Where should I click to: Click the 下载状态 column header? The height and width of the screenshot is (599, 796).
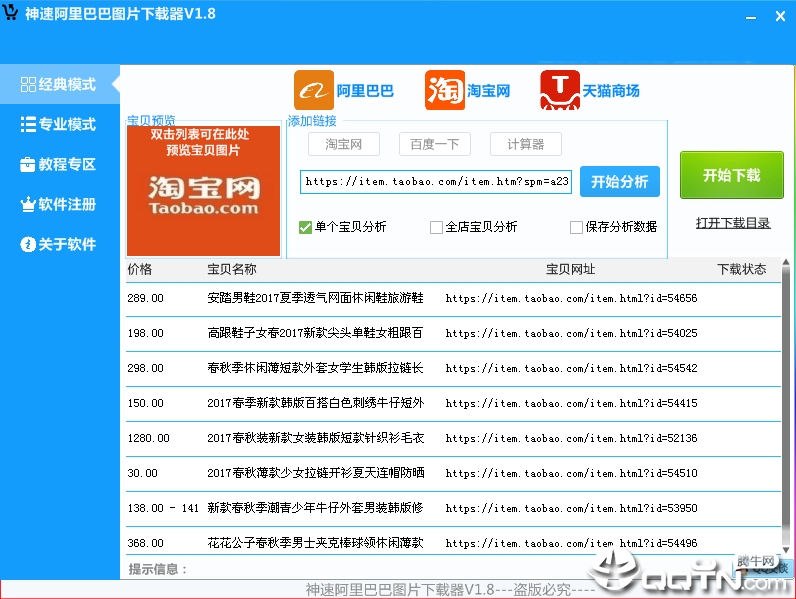tap(742, 269)
